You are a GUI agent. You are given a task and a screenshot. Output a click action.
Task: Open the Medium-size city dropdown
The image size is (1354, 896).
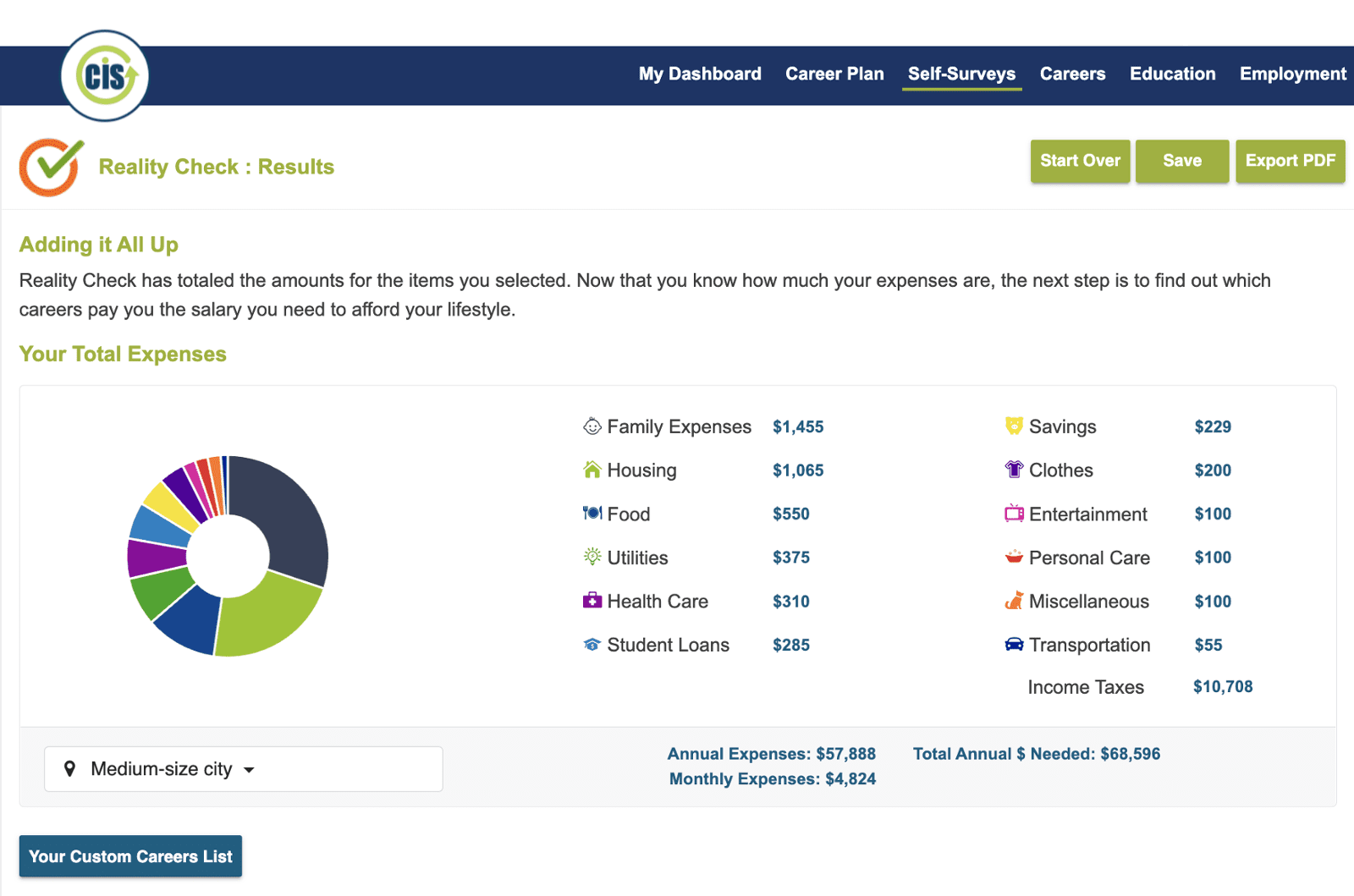click(x=243, y=769)
